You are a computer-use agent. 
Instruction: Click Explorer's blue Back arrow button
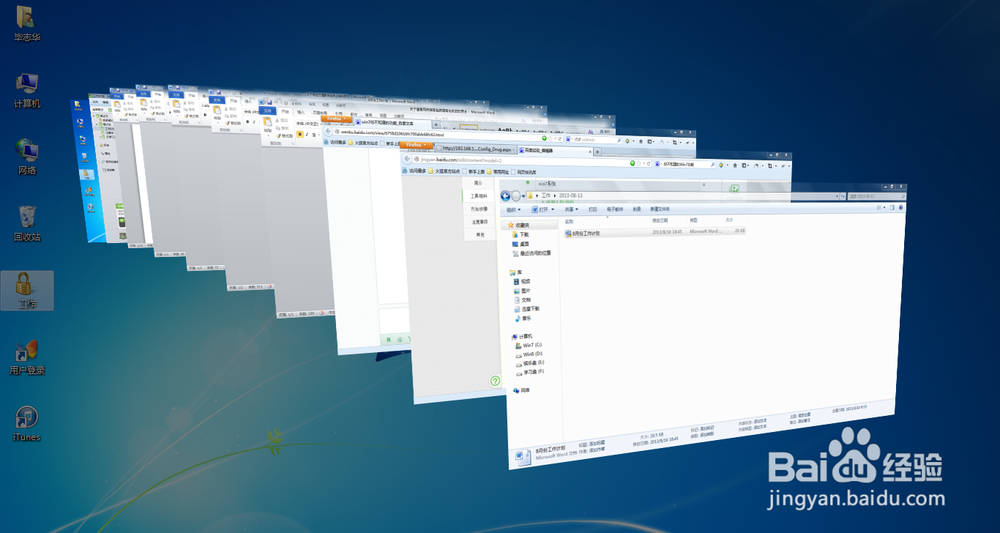click(x=505, y=196)
